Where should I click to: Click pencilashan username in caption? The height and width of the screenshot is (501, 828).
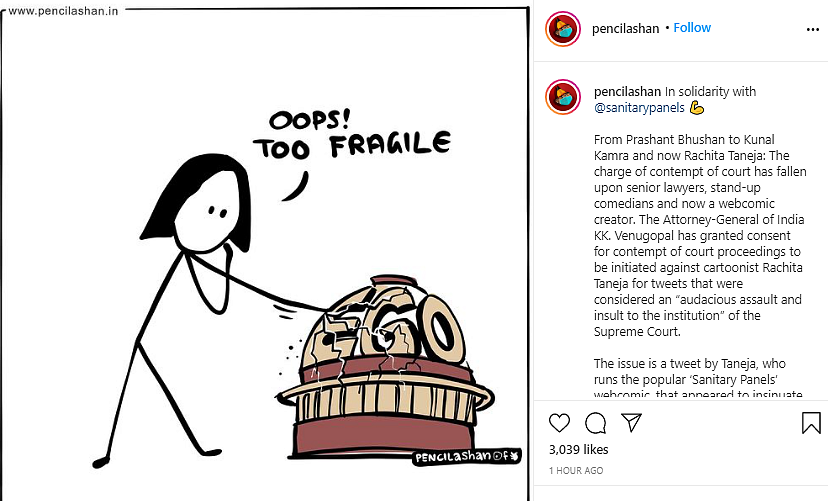tap(627, 91)
